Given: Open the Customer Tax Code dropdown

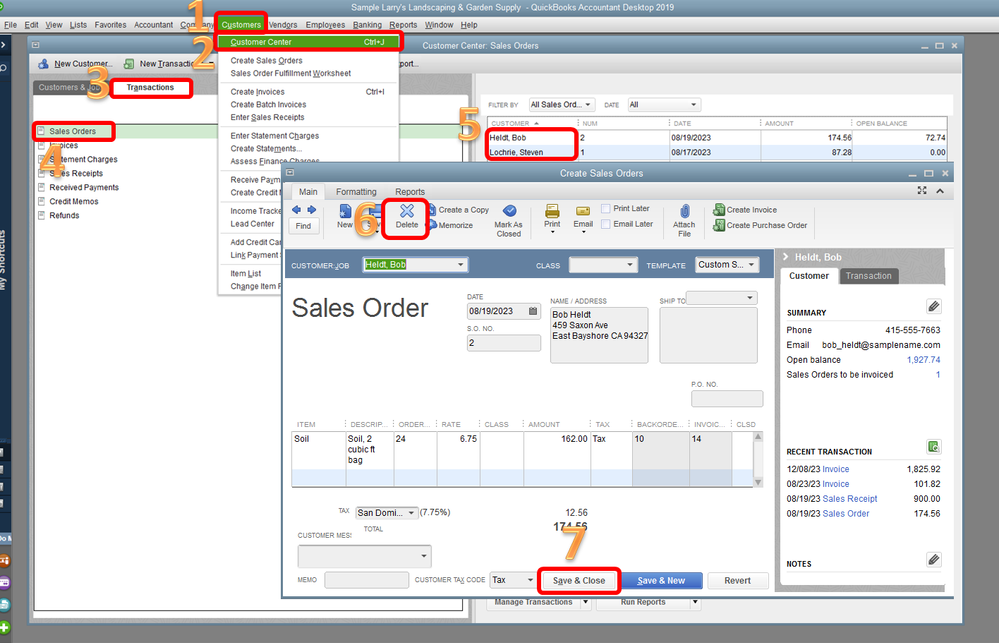Looking at the screenshot, I should pos(530,580).
